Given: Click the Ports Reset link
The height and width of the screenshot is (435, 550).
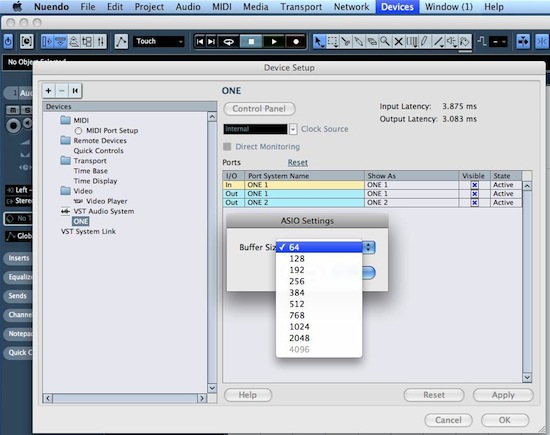Looking at the screenshot, I should coord(298,162).
